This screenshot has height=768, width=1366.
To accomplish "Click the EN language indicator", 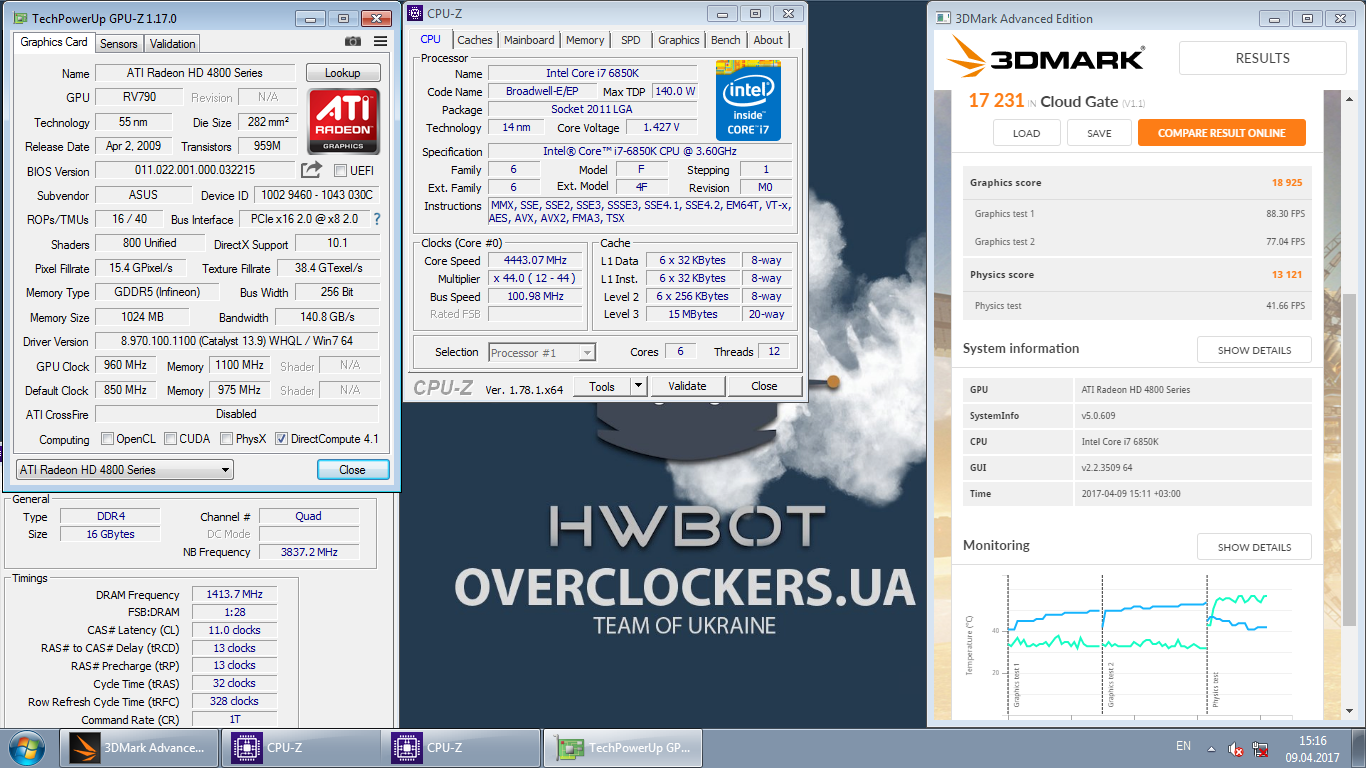I will click(x=1183, y=746).
